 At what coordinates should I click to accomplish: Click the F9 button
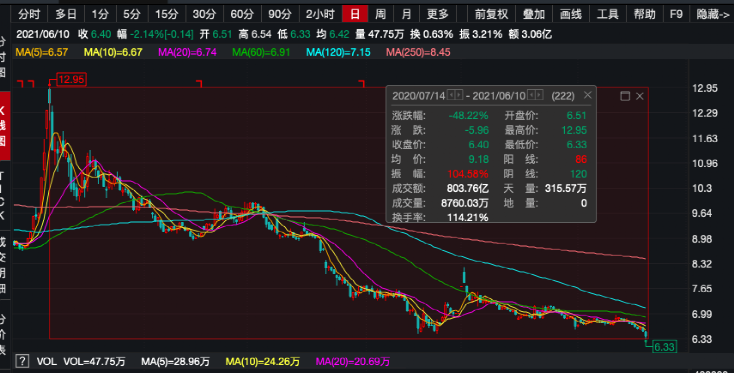[x=676, y=15]
